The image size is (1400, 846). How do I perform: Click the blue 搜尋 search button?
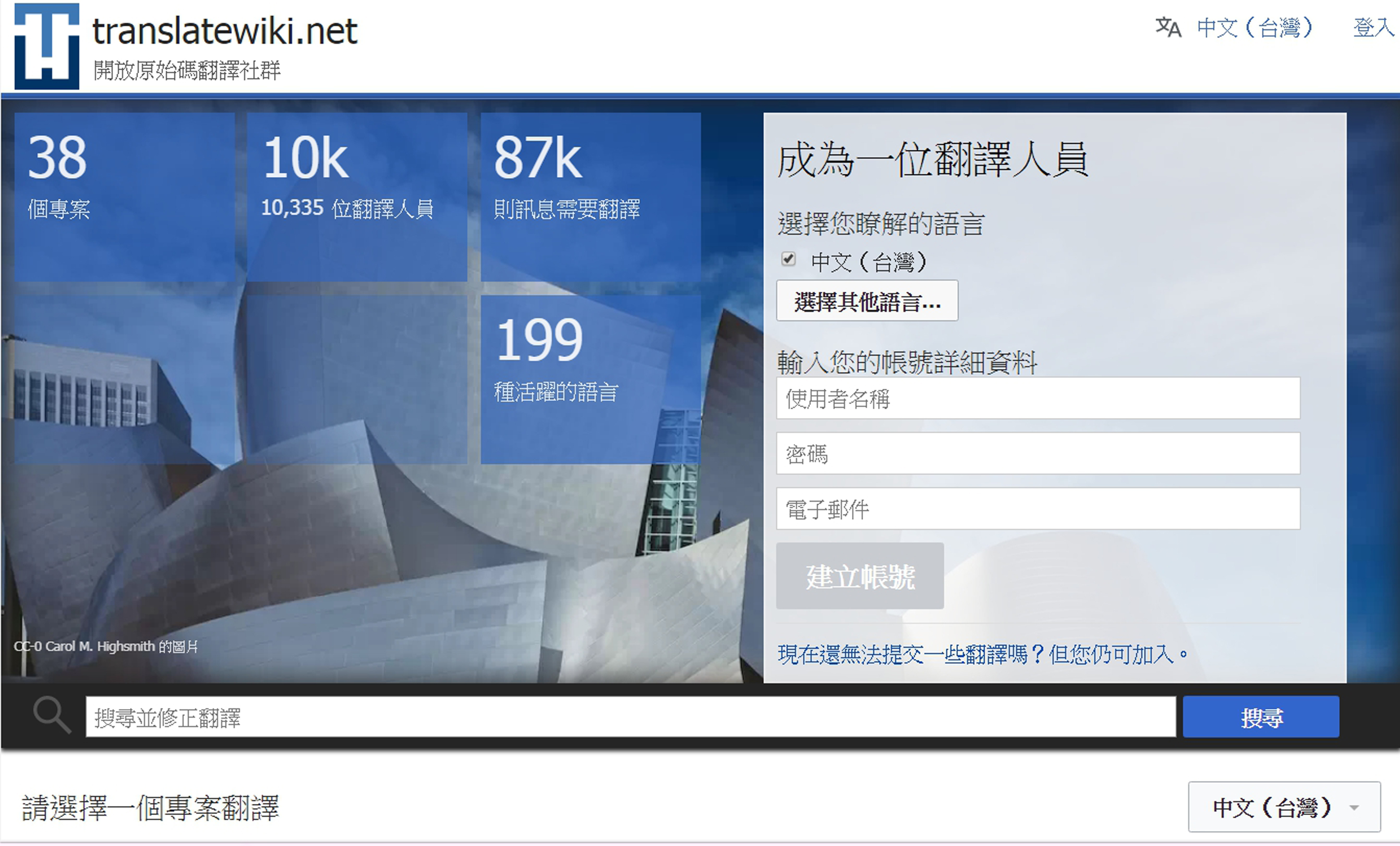[x=1261, y=717]
